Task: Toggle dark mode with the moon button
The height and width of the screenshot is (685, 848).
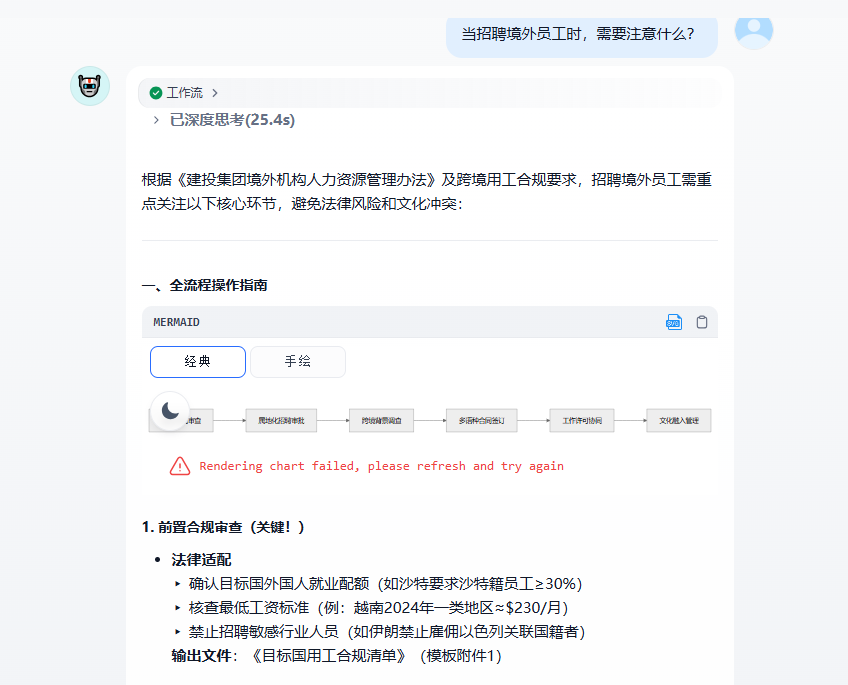Action: click(x=171, y=410)
